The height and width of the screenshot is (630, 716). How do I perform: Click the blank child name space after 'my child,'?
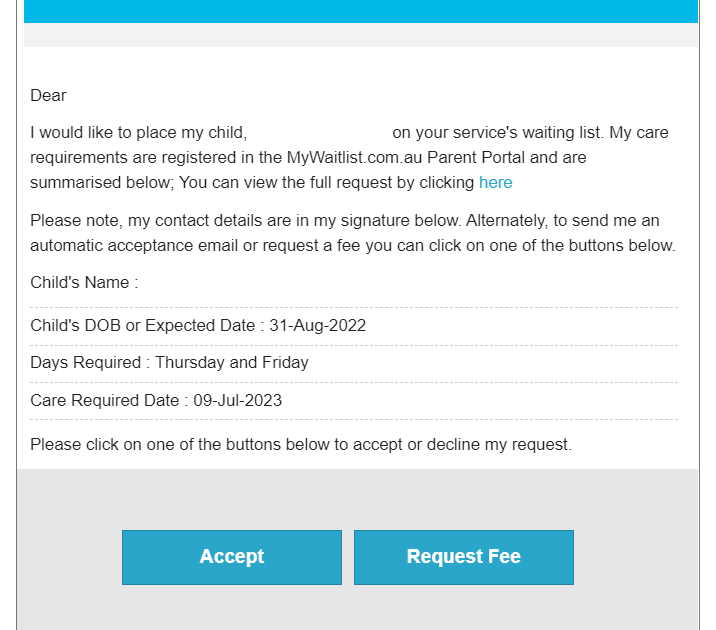(320, 133)
